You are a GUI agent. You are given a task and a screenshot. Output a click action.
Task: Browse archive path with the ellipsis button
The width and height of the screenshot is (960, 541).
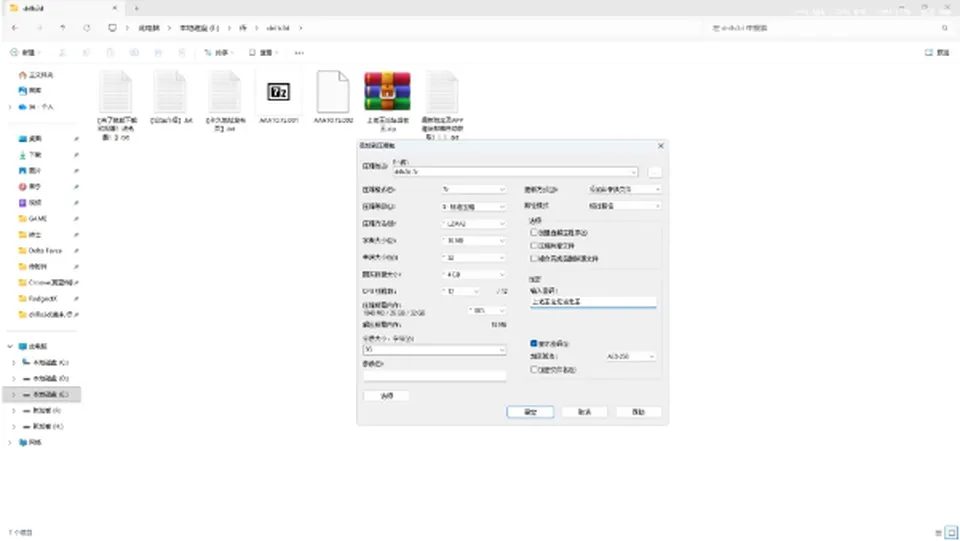[654, 172]
